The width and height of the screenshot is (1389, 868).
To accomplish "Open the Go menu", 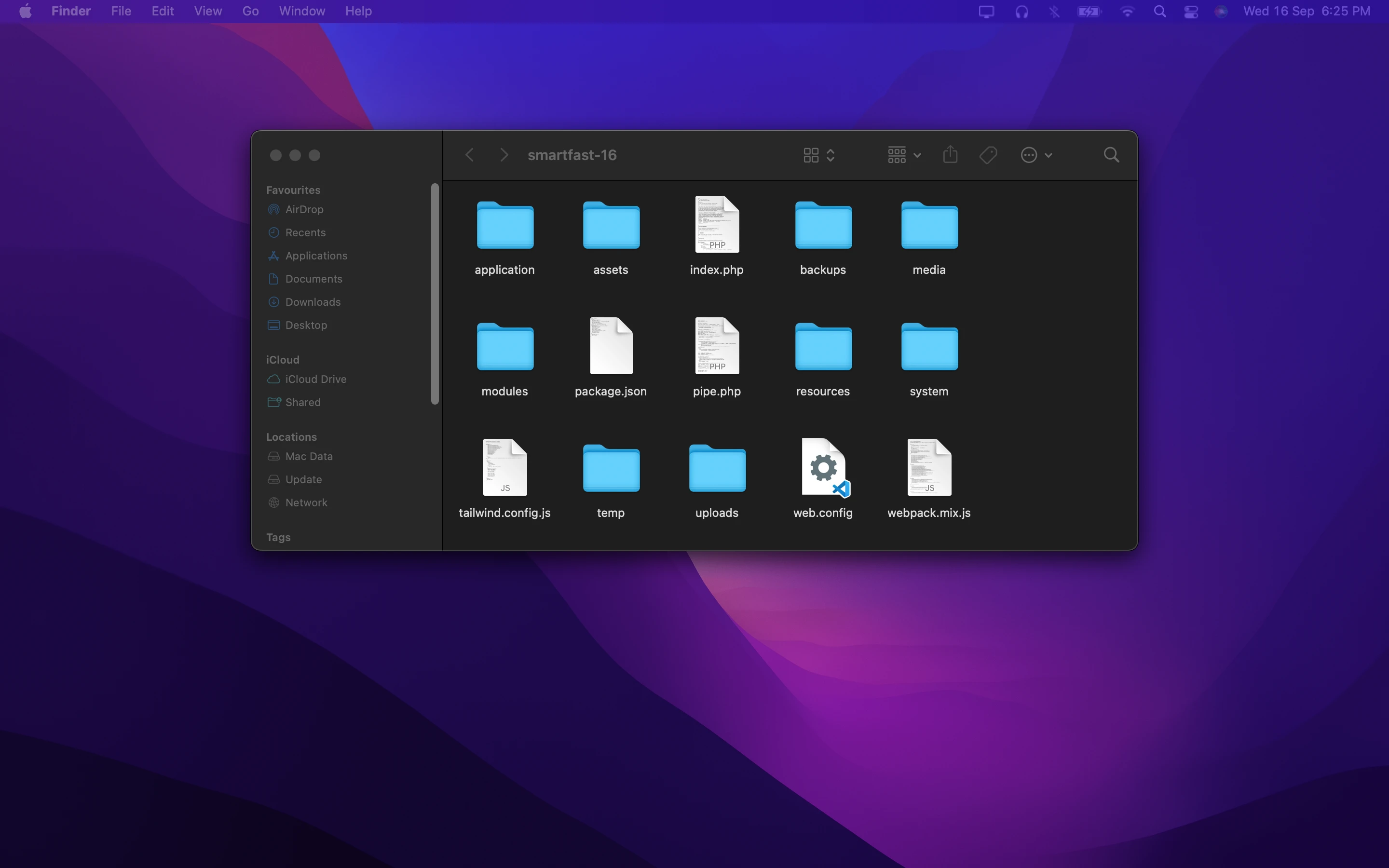I will [250, 11].
